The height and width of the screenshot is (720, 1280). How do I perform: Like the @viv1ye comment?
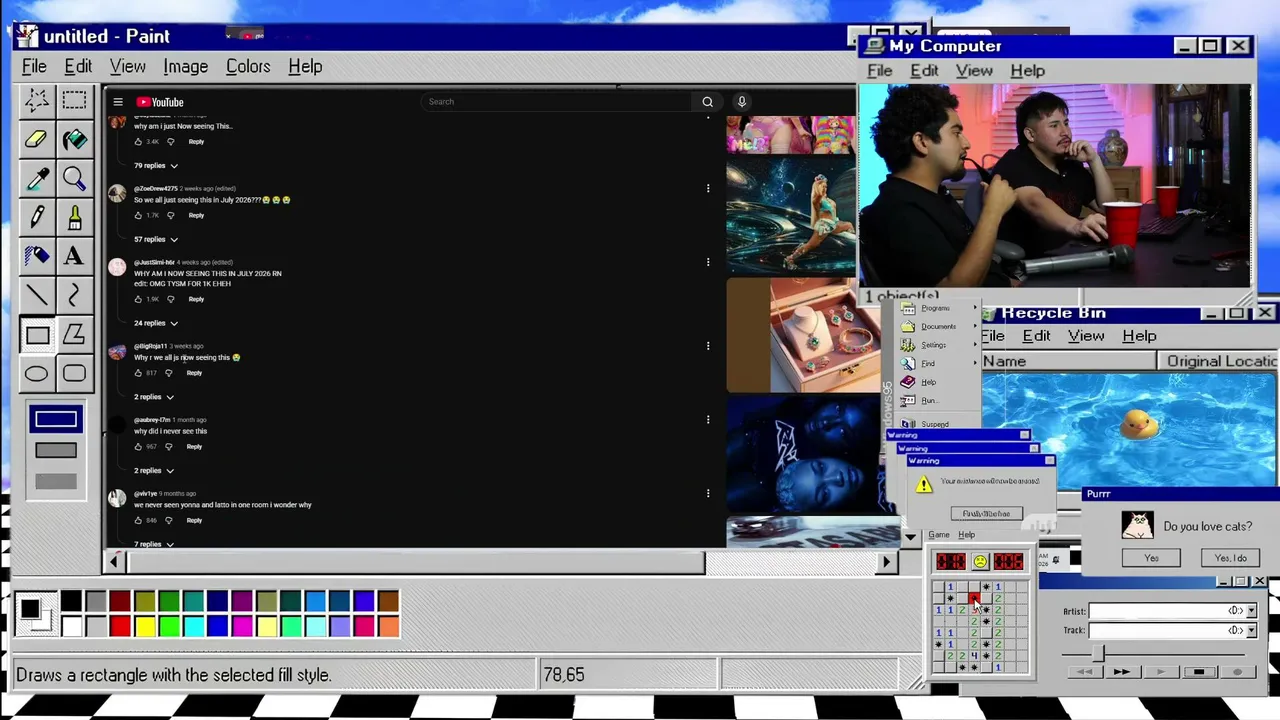(138, 520)
